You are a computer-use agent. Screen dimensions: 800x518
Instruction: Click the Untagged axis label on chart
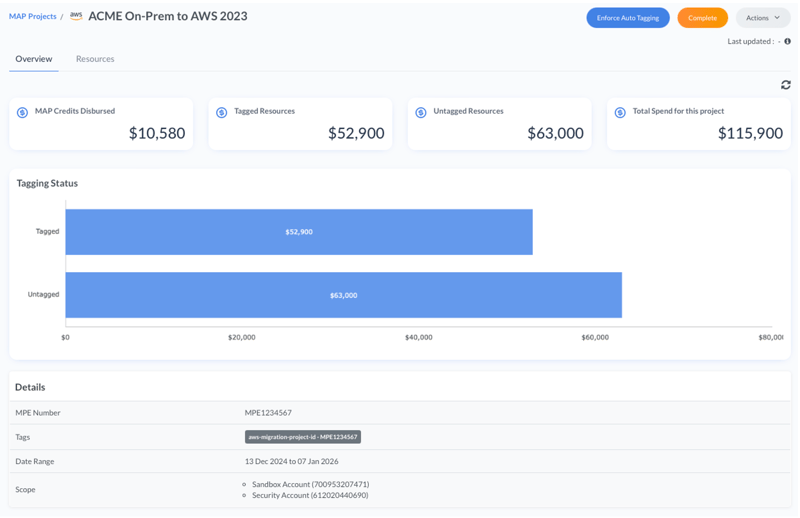pos(43,294)
